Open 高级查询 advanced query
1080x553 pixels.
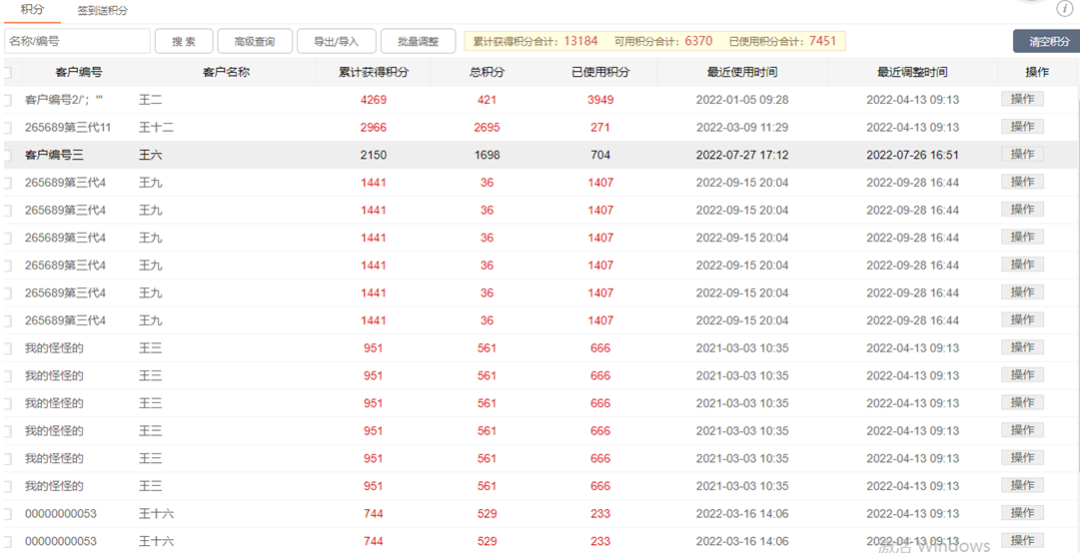pos(255,41)
